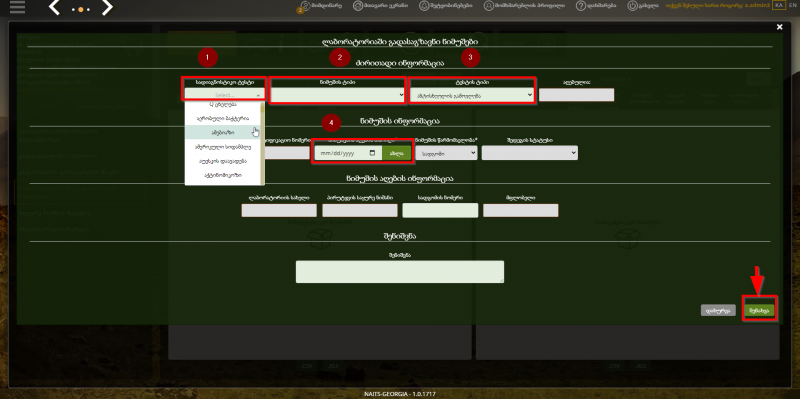Click the green Now button beside the date
Viewport: 800px width, 399px height.
point(396,153)
